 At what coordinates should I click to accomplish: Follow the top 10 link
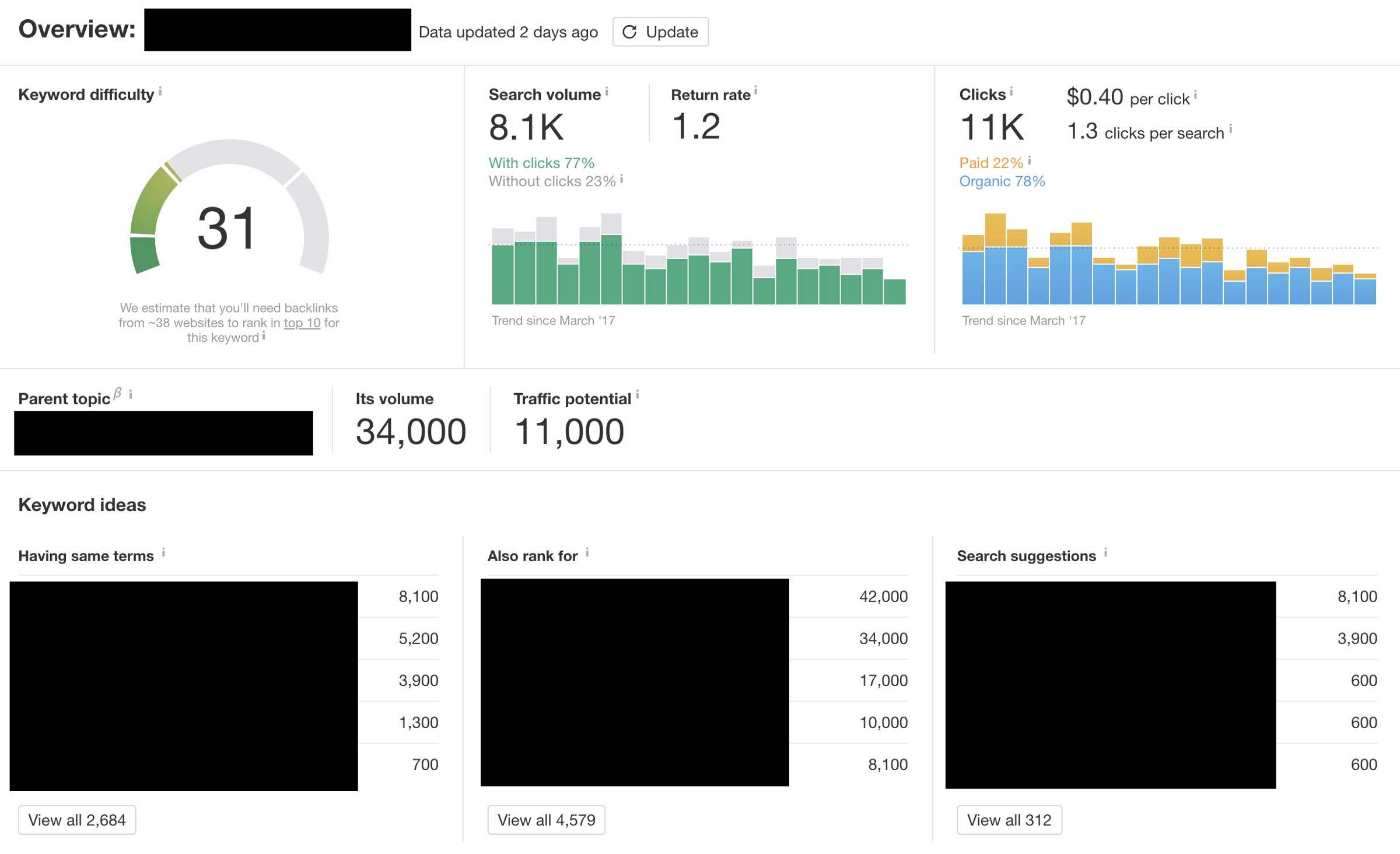(302, 323)
